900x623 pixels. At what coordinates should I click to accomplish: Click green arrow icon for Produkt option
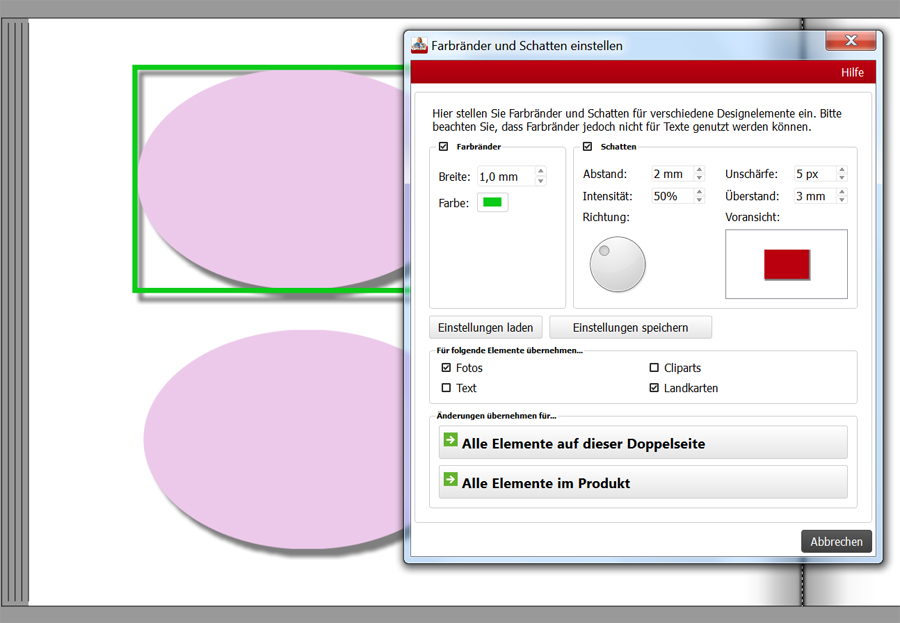(451, 479)
